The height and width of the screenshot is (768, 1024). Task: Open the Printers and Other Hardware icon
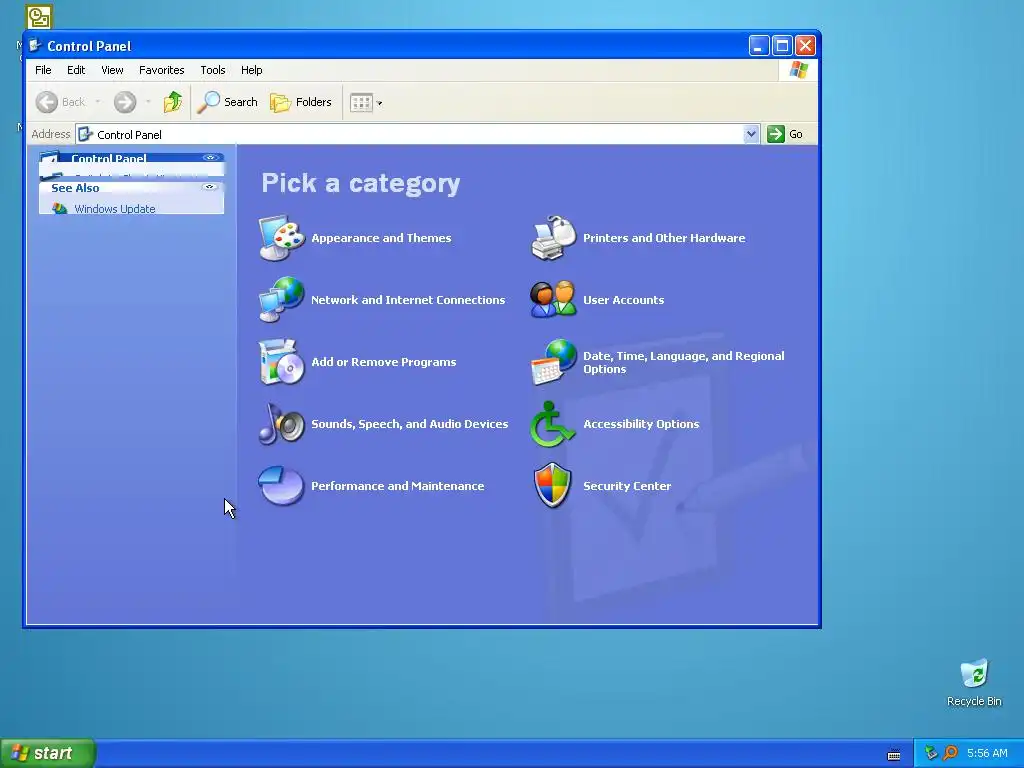click(553, 238)
